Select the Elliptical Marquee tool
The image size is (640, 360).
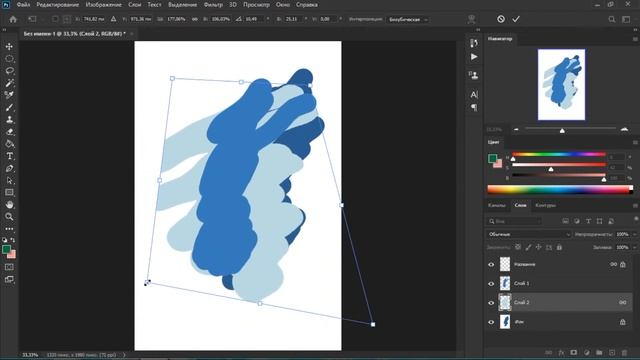pyautogui.click(x=9, y=59)
